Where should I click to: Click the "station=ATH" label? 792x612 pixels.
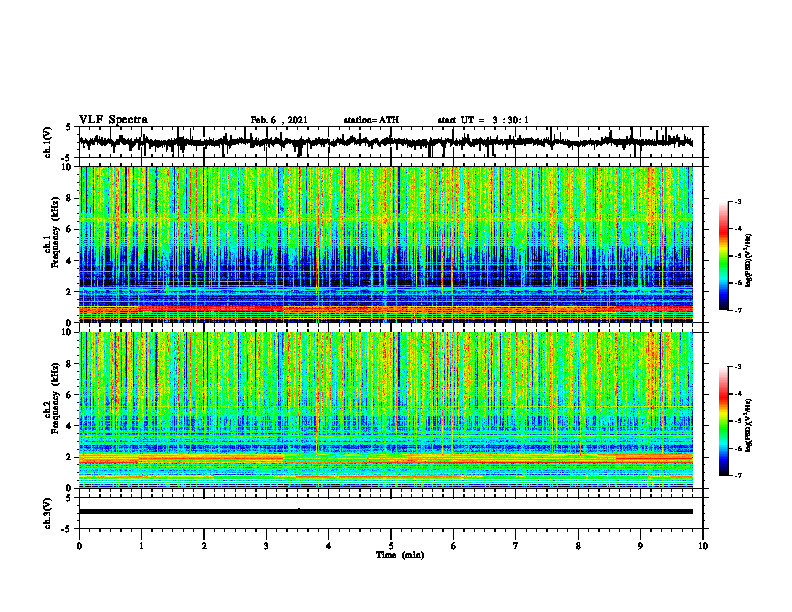tap(371, 120)
